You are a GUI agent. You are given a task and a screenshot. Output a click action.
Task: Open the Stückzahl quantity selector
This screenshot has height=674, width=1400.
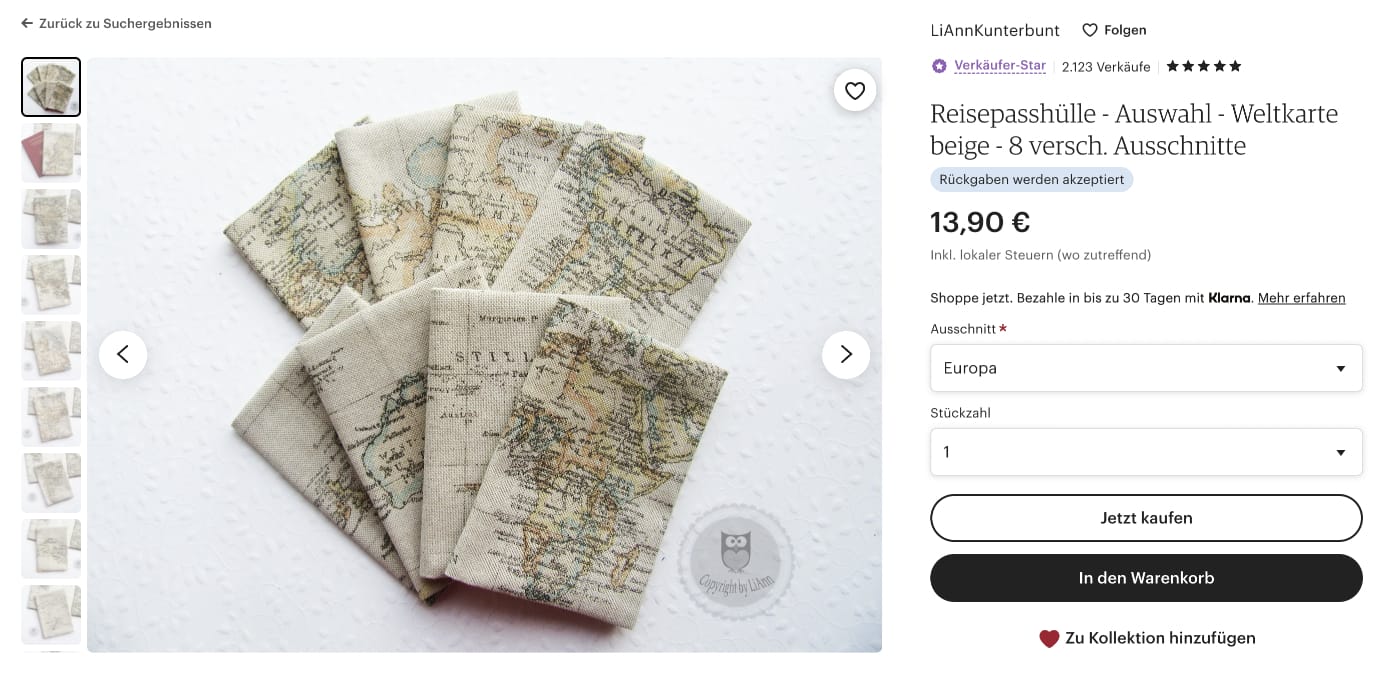[x=1146, y=452]
